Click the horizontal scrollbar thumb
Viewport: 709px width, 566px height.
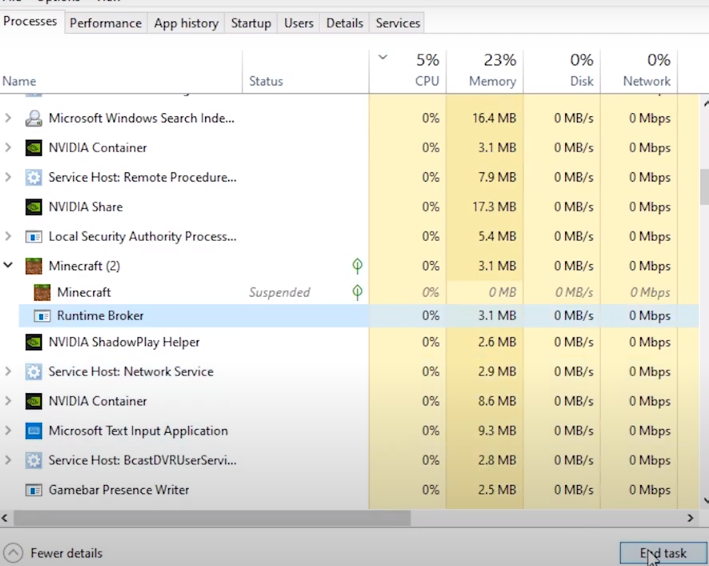tap(213, 518)
